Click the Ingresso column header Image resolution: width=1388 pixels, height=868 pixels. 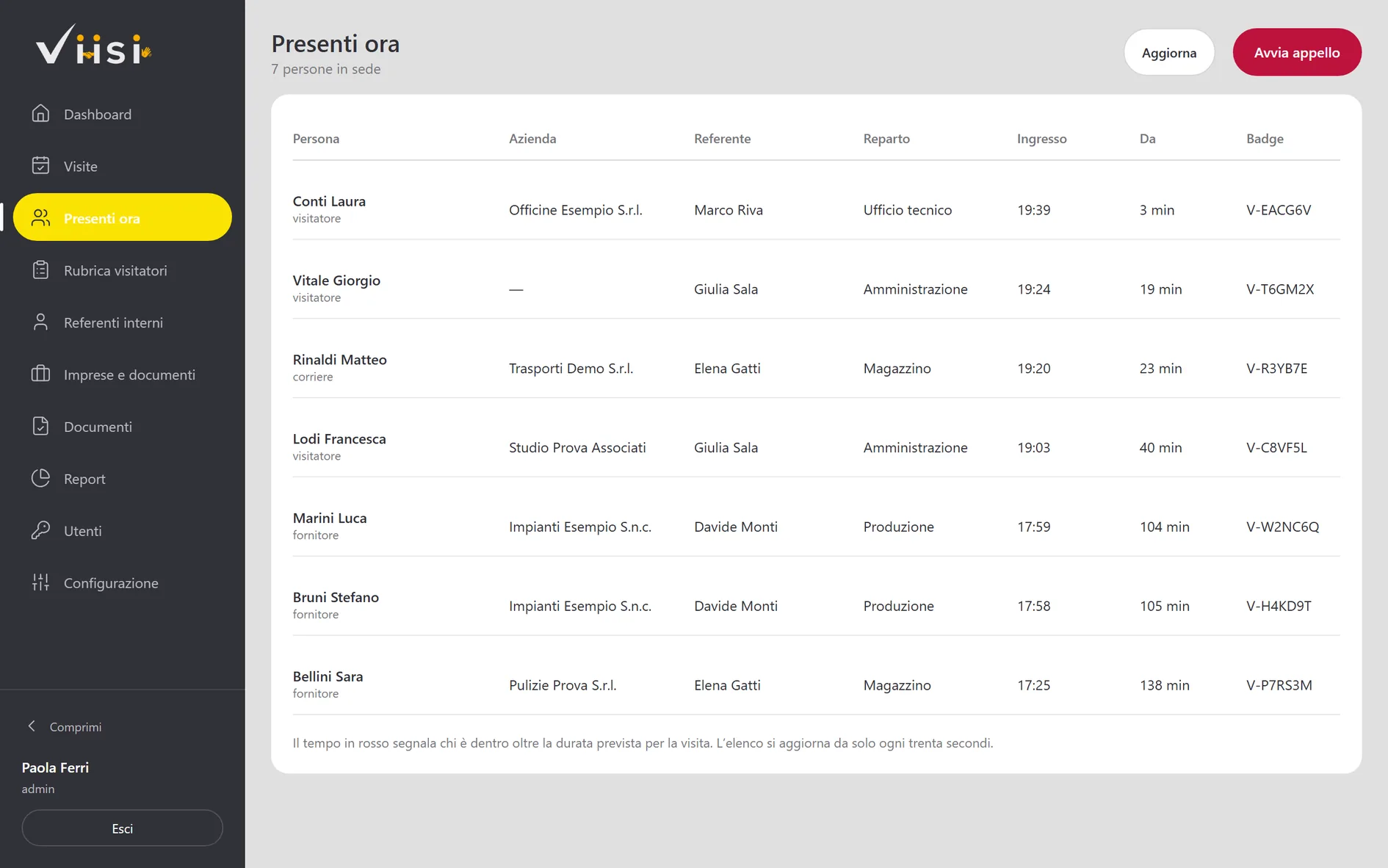[x=1041, y=139]
